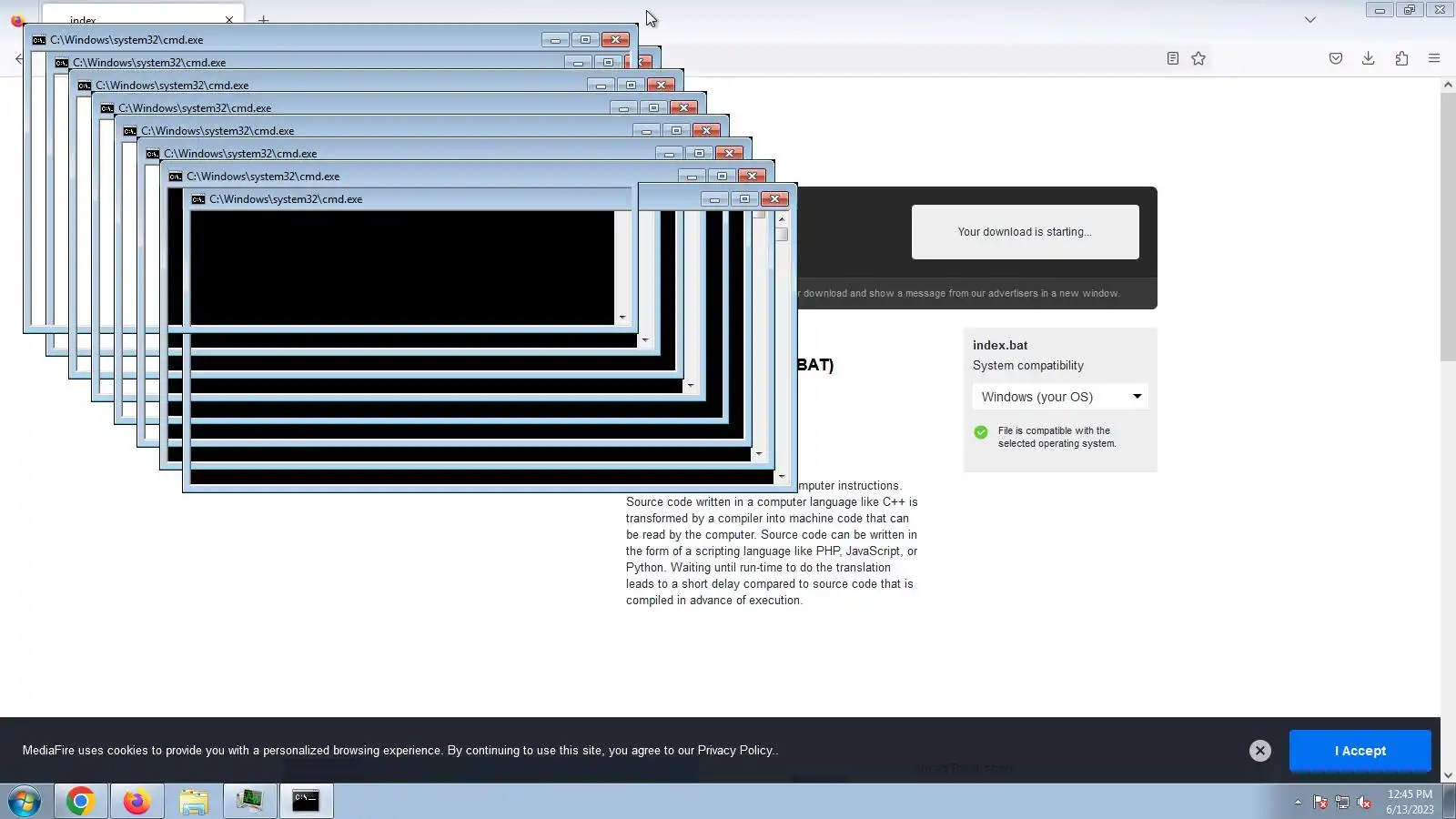Click the rearmost cmd.exe window title icon
Image resolution: width=1456 pixels, height=819 pixels.
[x=39, y=40]
